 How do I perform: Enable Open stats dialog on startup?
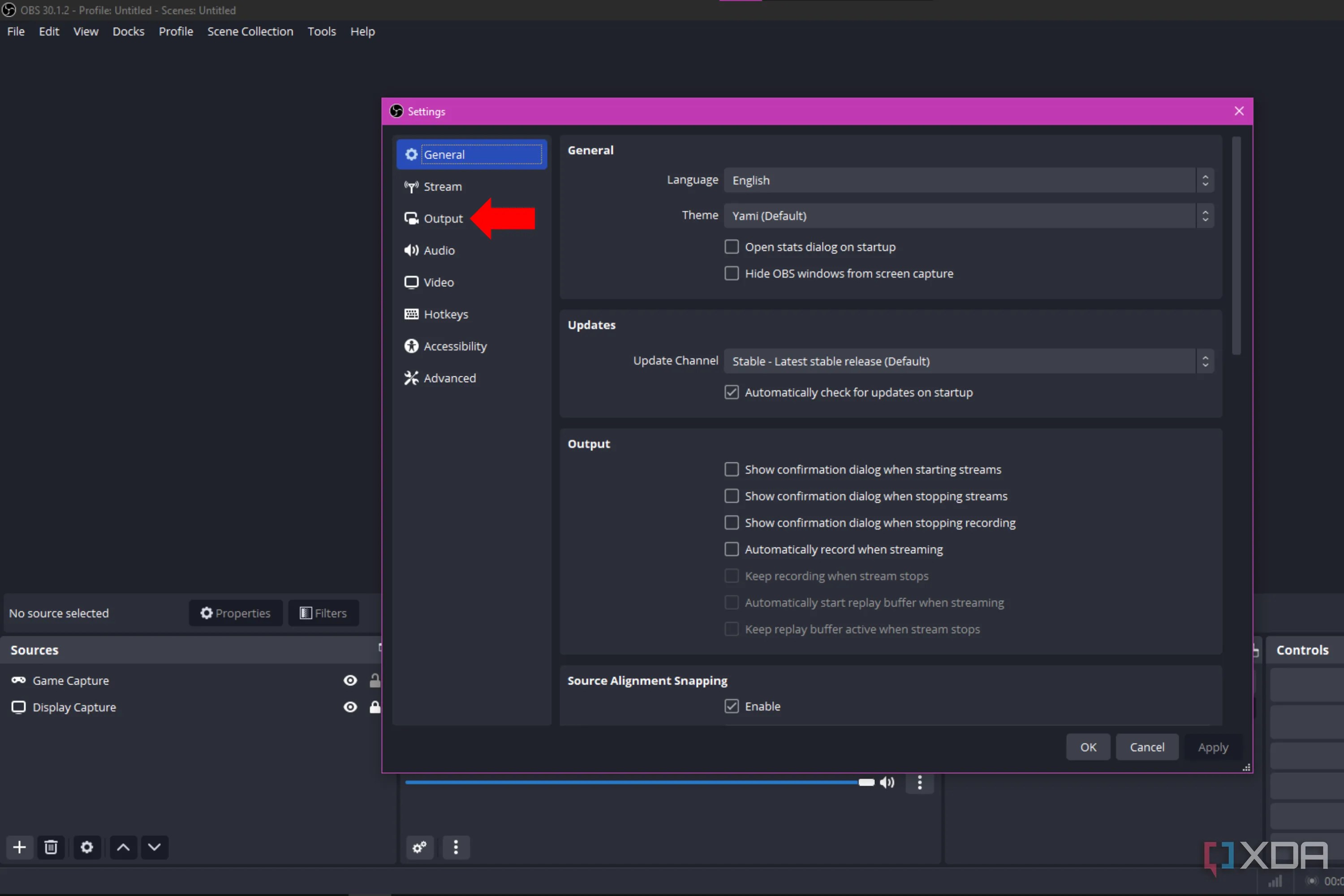pos(732,247)
